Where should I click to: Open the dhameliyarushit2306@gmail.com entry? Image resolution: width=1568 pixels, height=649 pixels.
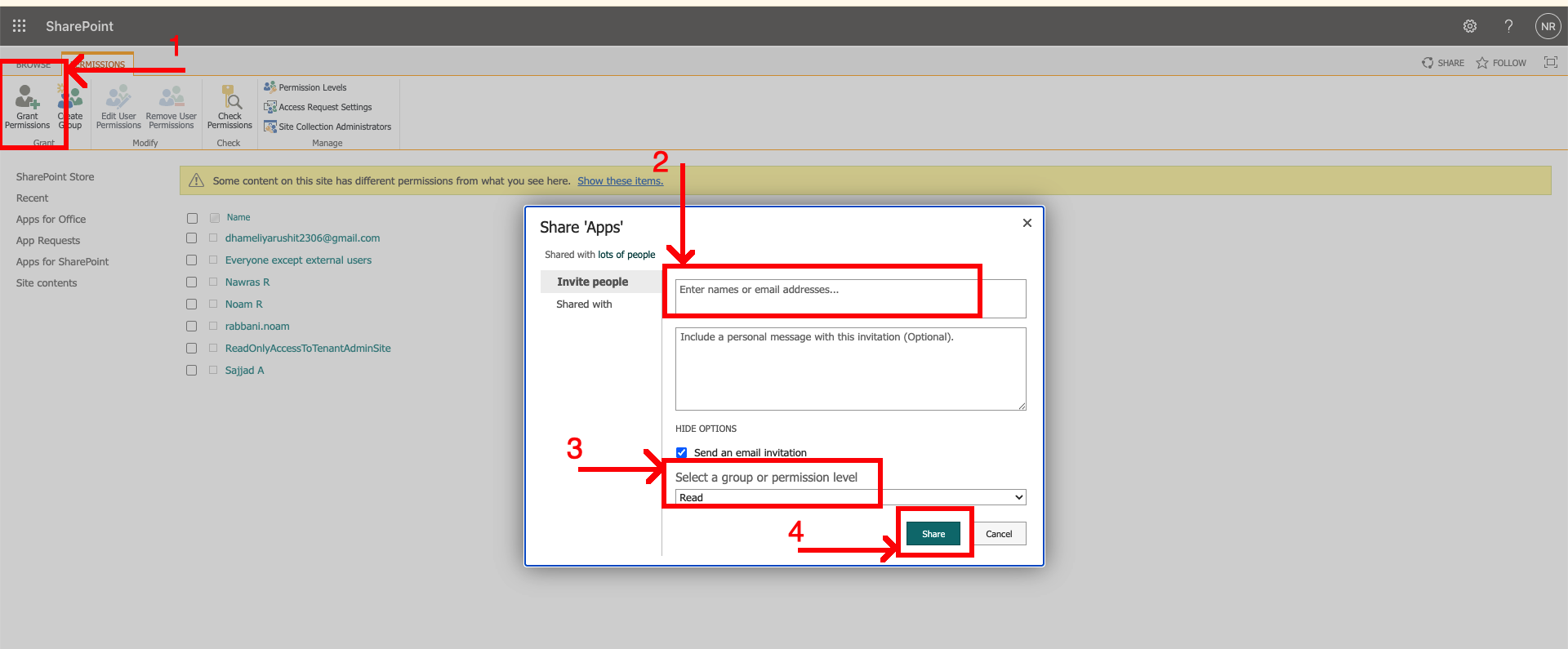[x=302, y=238]
